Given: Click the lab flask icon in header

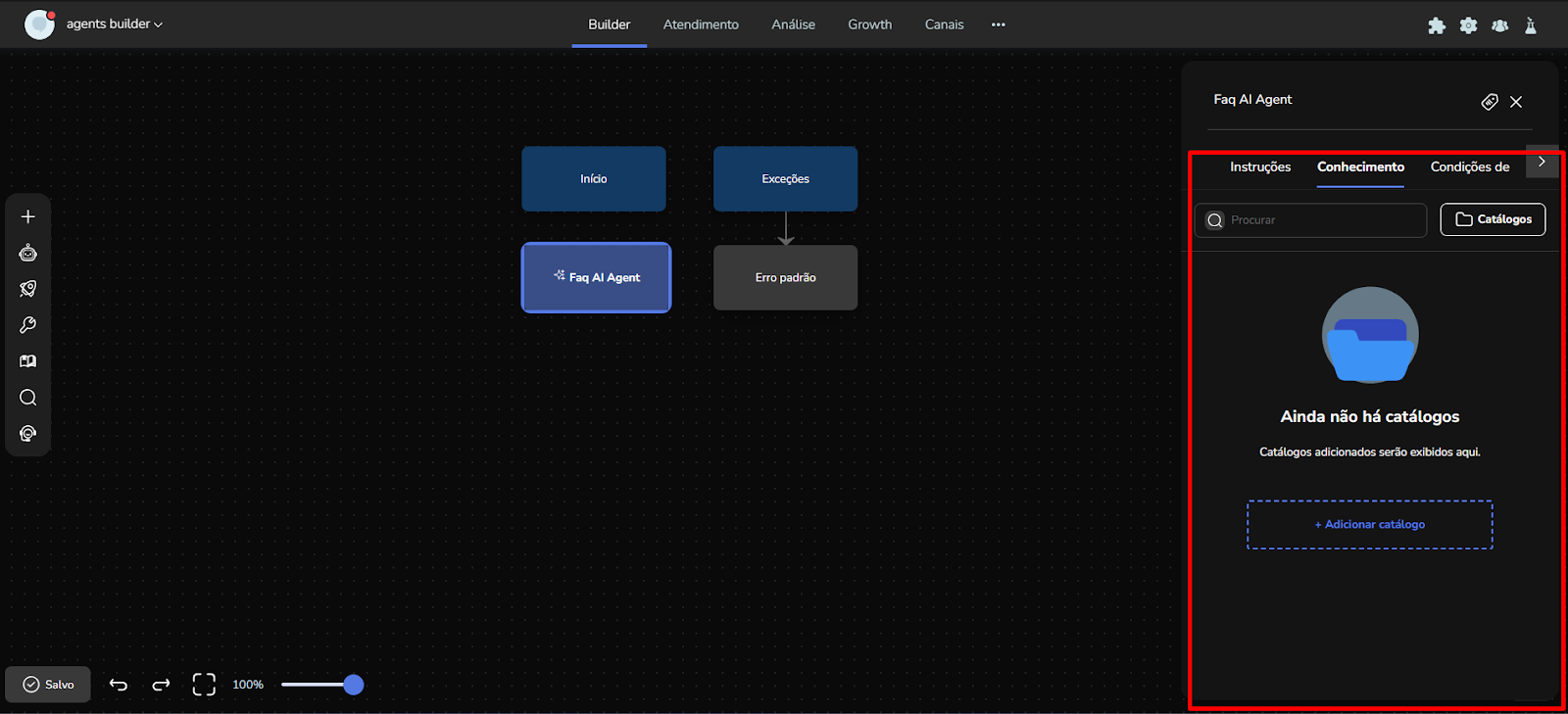Looking at the screenshot, I should coord(1531,25).
